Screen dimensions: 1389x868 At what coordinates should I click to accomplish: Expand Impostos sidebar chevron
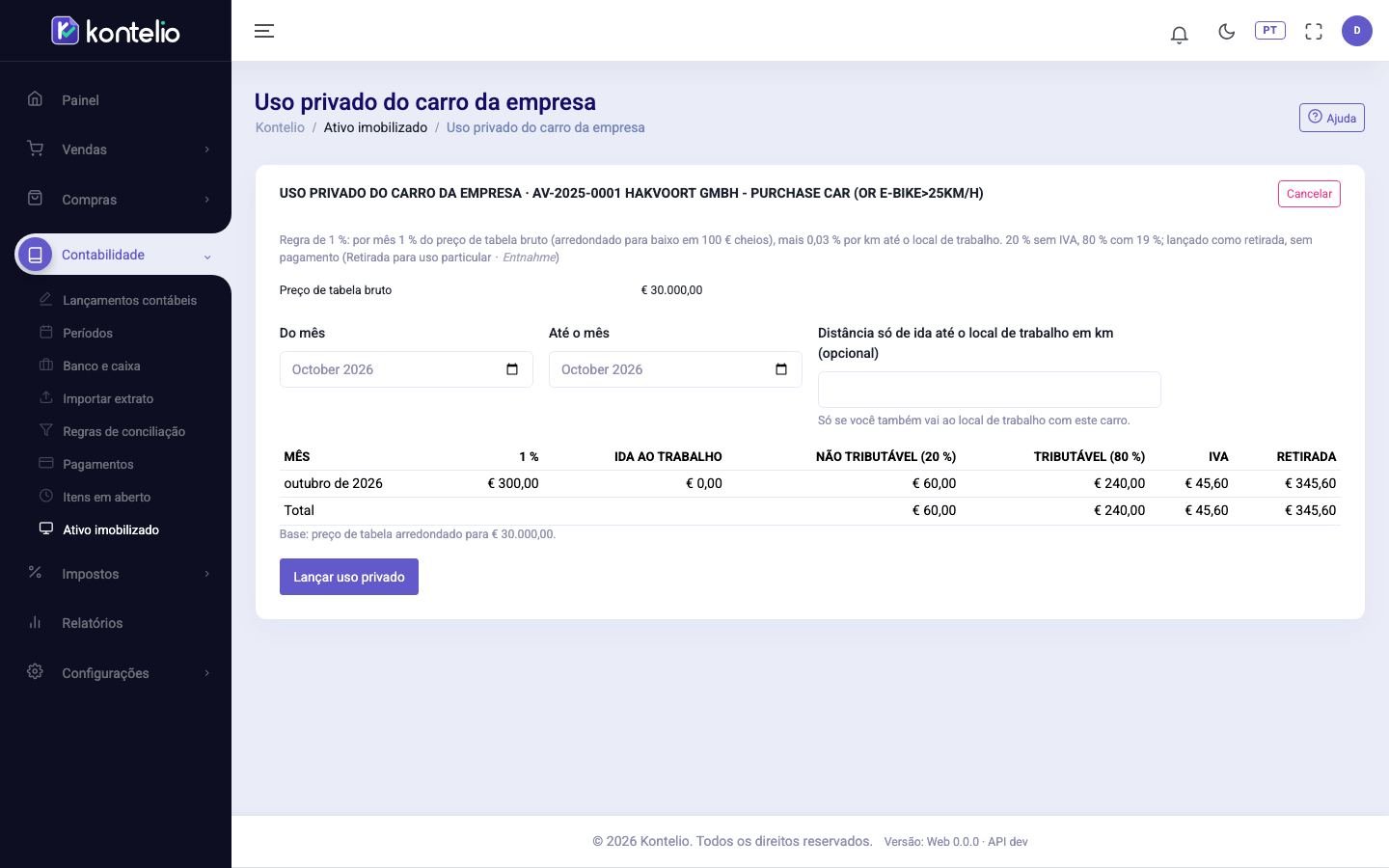pyautogui.click(x=206, y=574)
